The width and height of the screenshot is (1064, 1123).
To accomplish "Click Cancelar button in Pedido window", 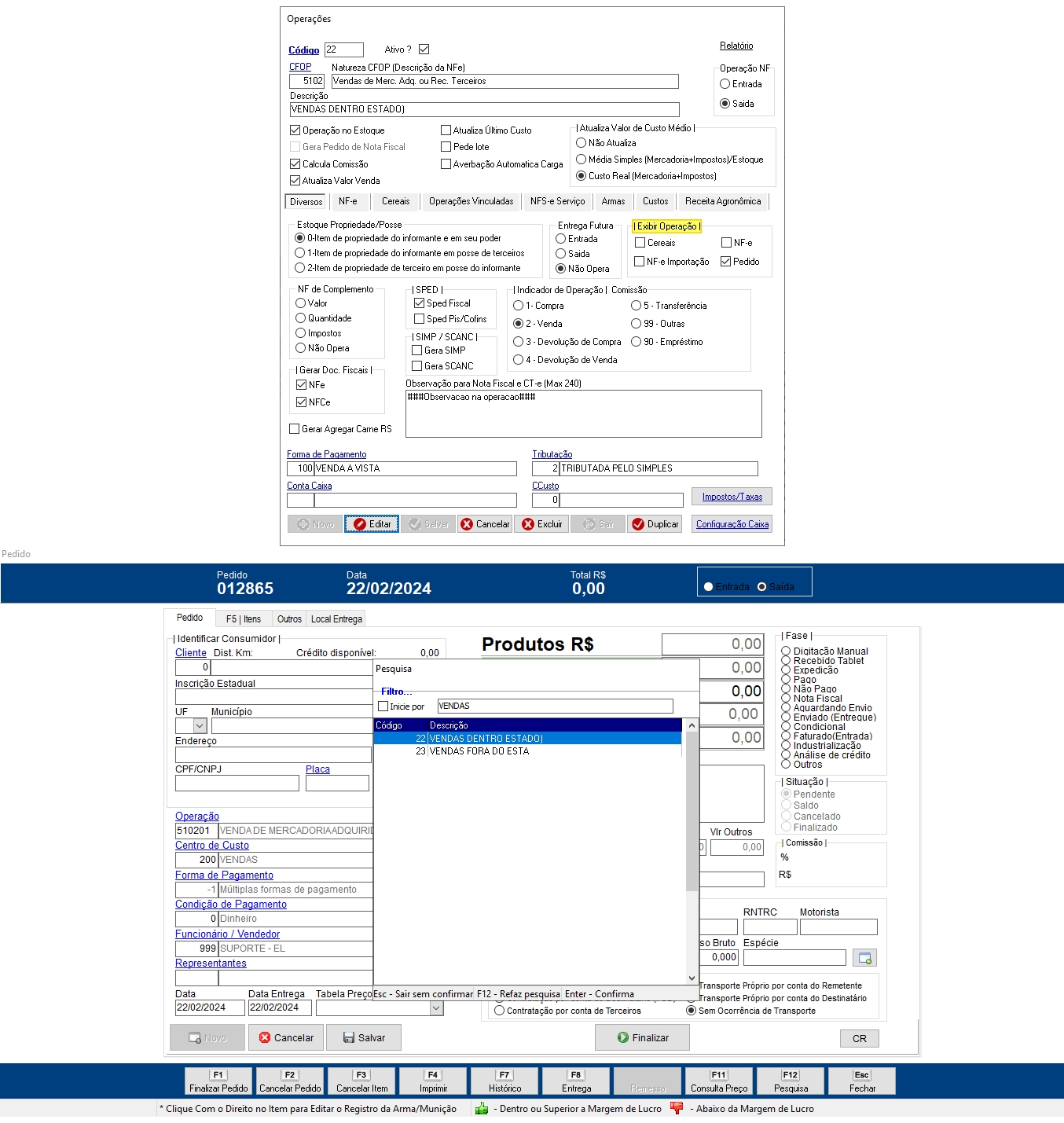I will pos(286,1037).
